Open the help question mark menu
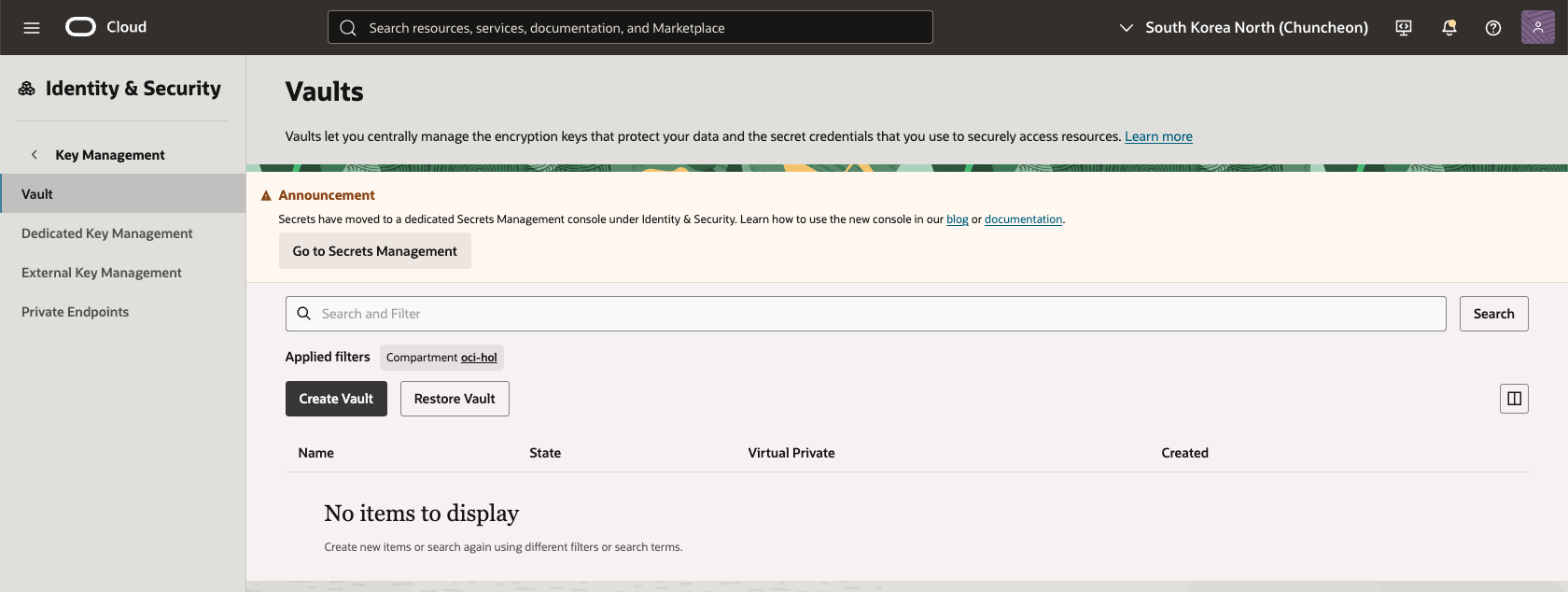The image size is (1568, 592). pyautogui.click(x=1492, y=28)
